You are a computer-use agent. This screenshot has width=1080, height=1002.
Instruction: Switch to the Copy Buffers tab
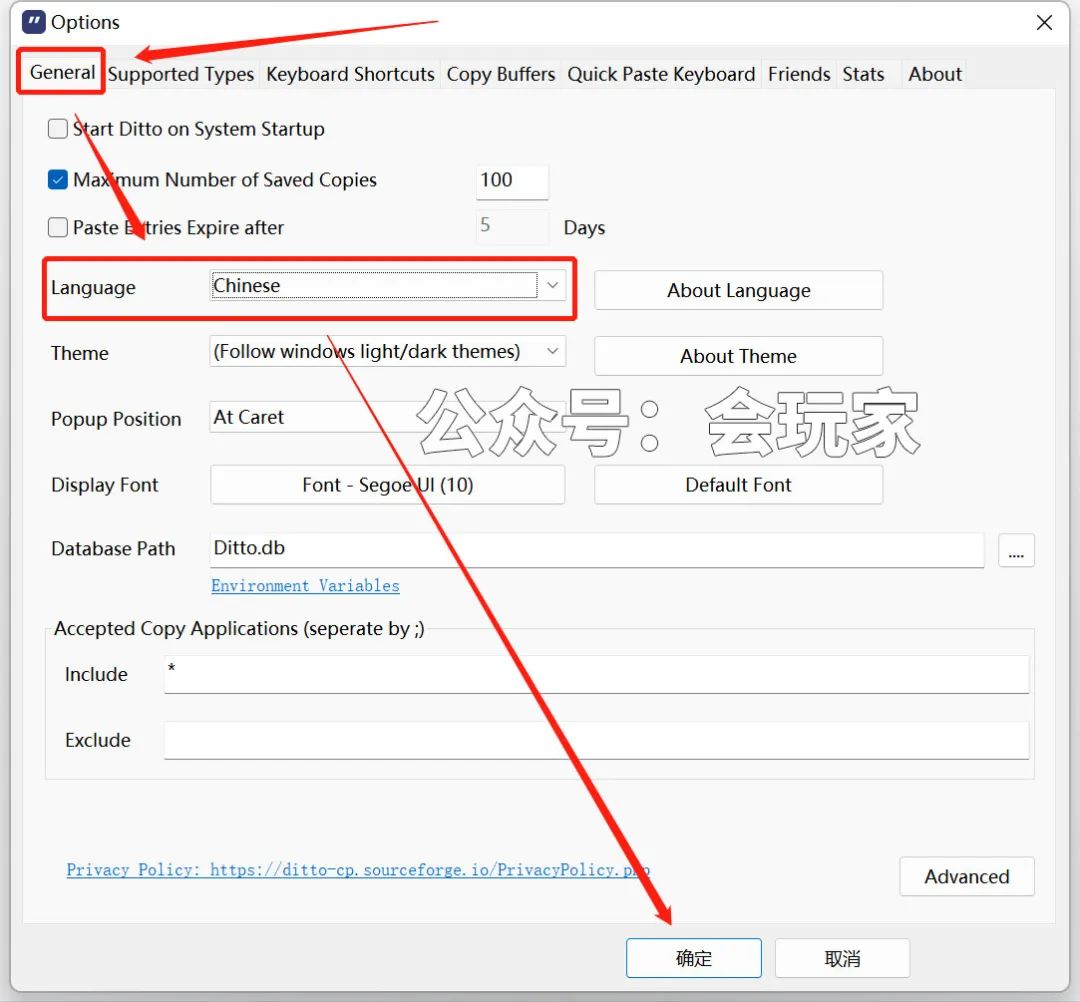(x=501, y=74)
